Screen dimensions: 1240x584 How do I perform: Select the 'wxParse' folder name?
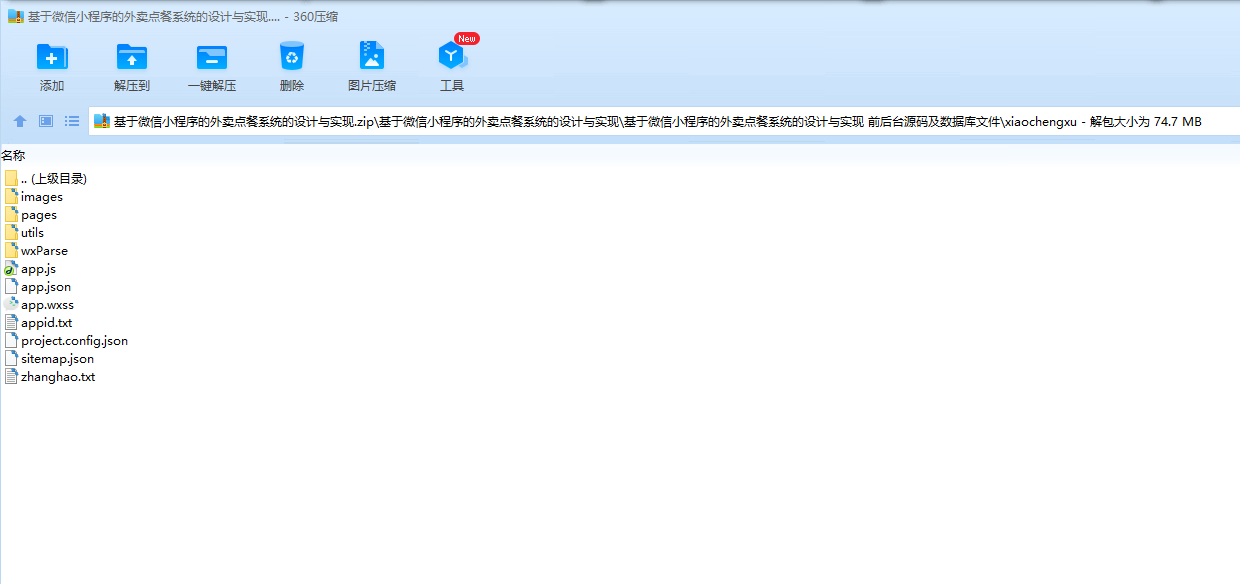click(44, 251)
